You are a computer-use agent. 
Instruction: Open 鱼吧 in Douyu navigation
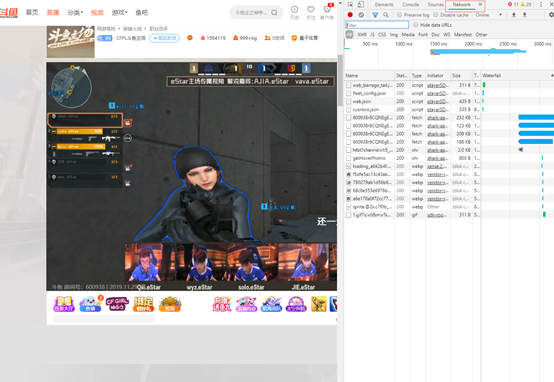click(x=142, y=13)
